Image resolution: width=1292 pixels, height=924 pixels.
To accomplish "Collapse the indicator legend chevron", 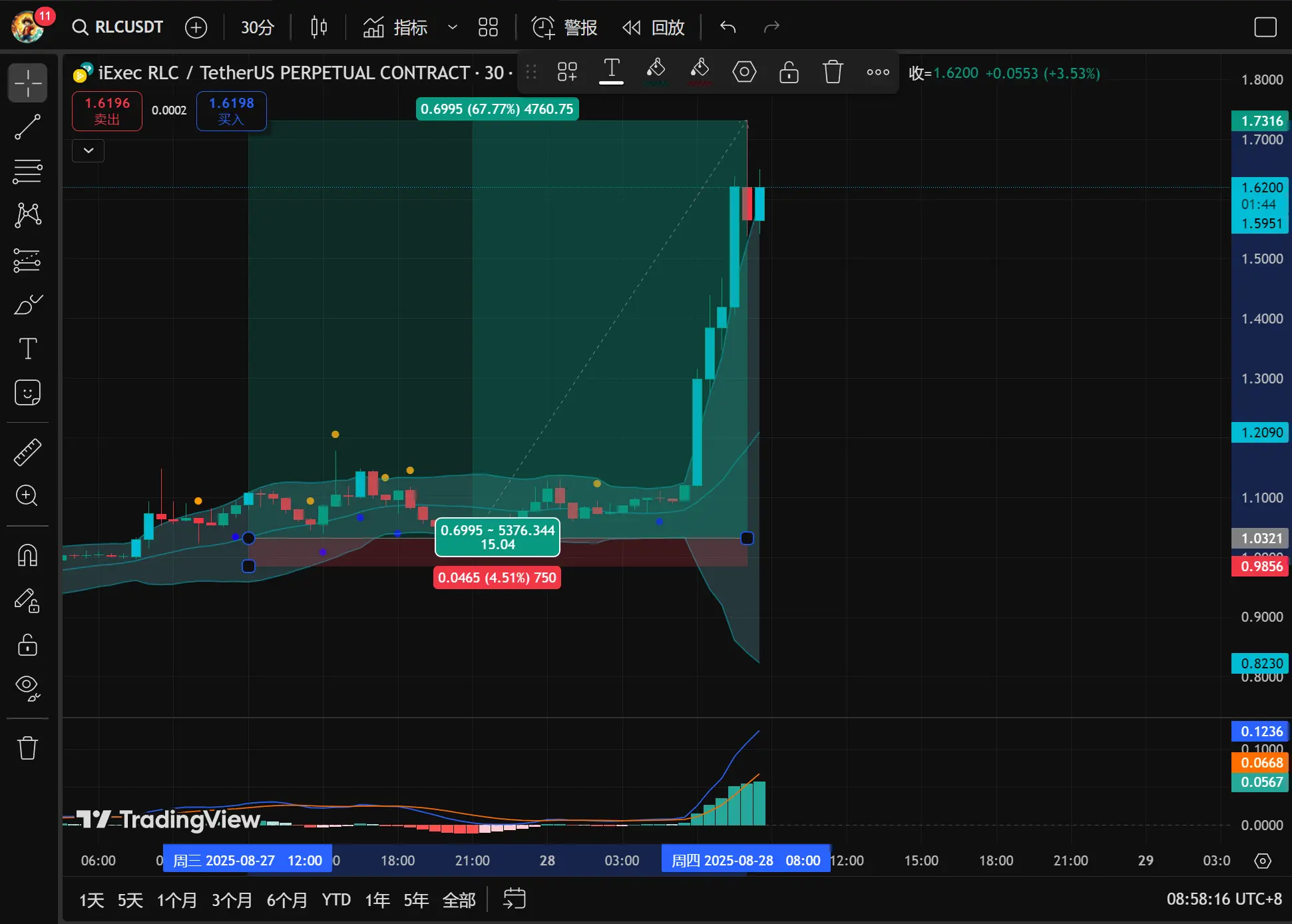I will click(x=89, y=150).
